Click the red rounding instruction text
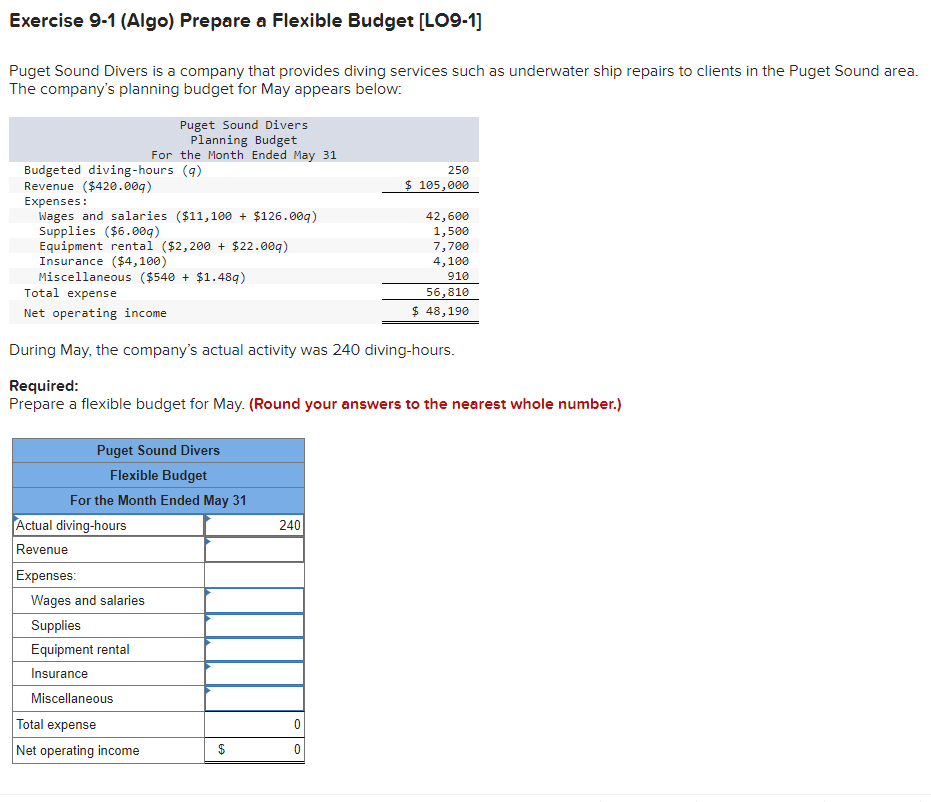The image size is (931, 802). (435, 404)
